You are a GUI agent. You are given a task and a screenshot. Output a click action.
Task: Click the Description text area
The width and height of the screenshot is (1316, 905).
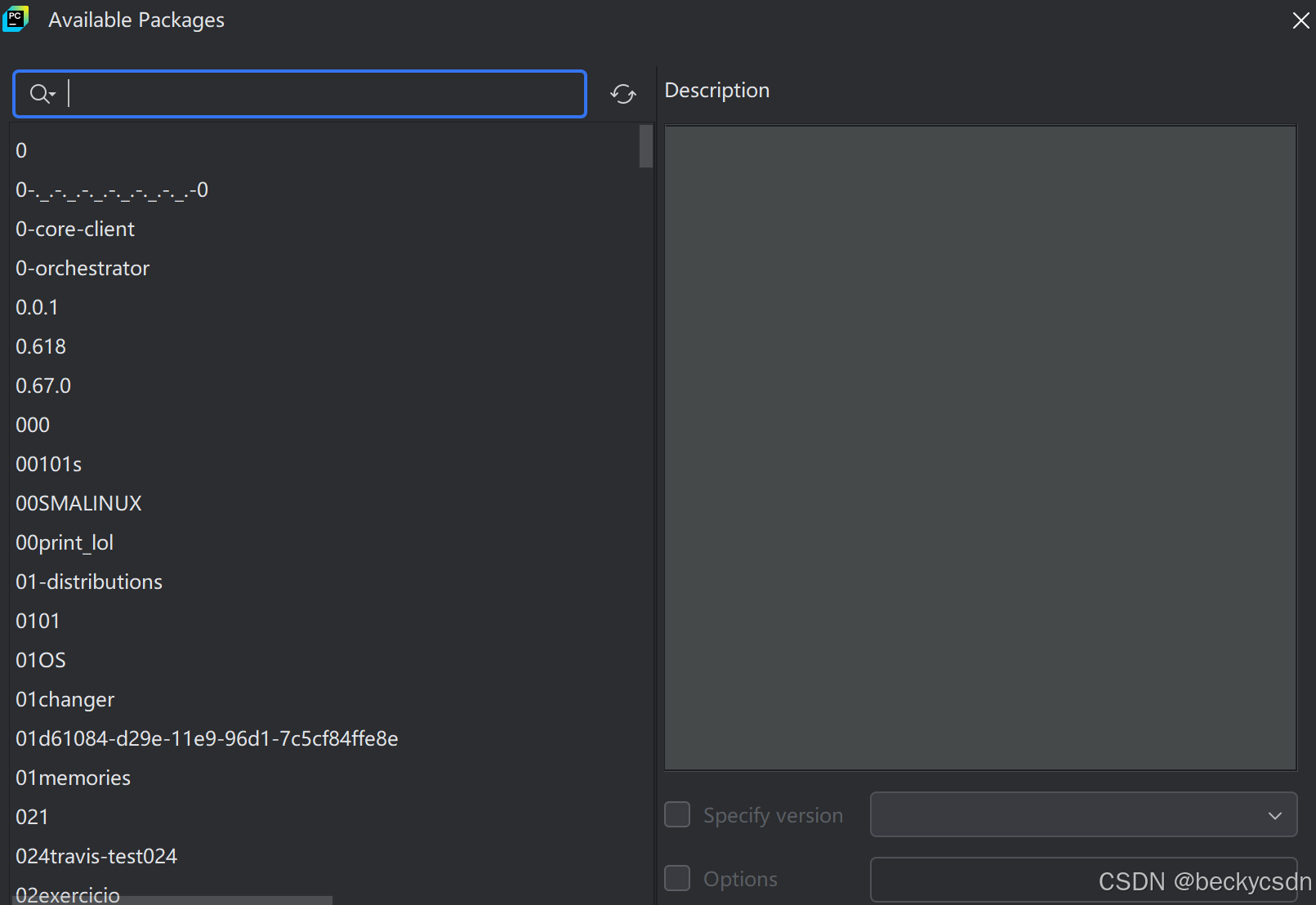pyautogui.click(x=980, y=448)
